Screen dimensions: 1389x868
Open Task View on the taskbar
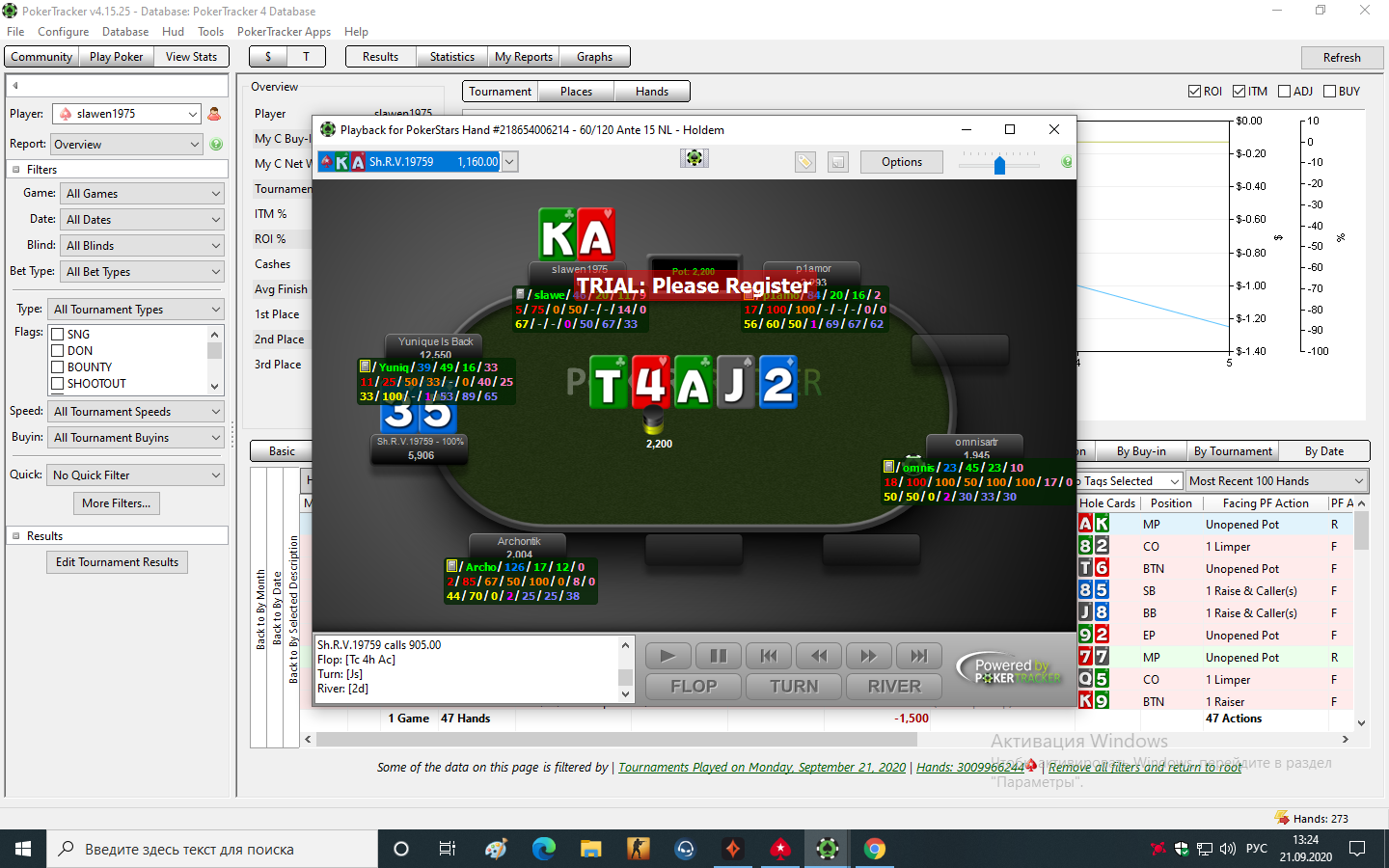pos(448,849)
